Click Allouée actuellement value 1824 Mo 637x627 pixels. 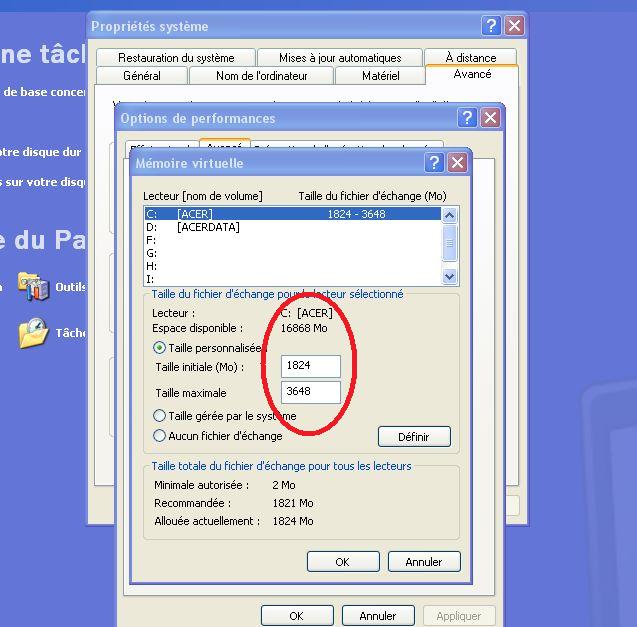click(293, 521)
